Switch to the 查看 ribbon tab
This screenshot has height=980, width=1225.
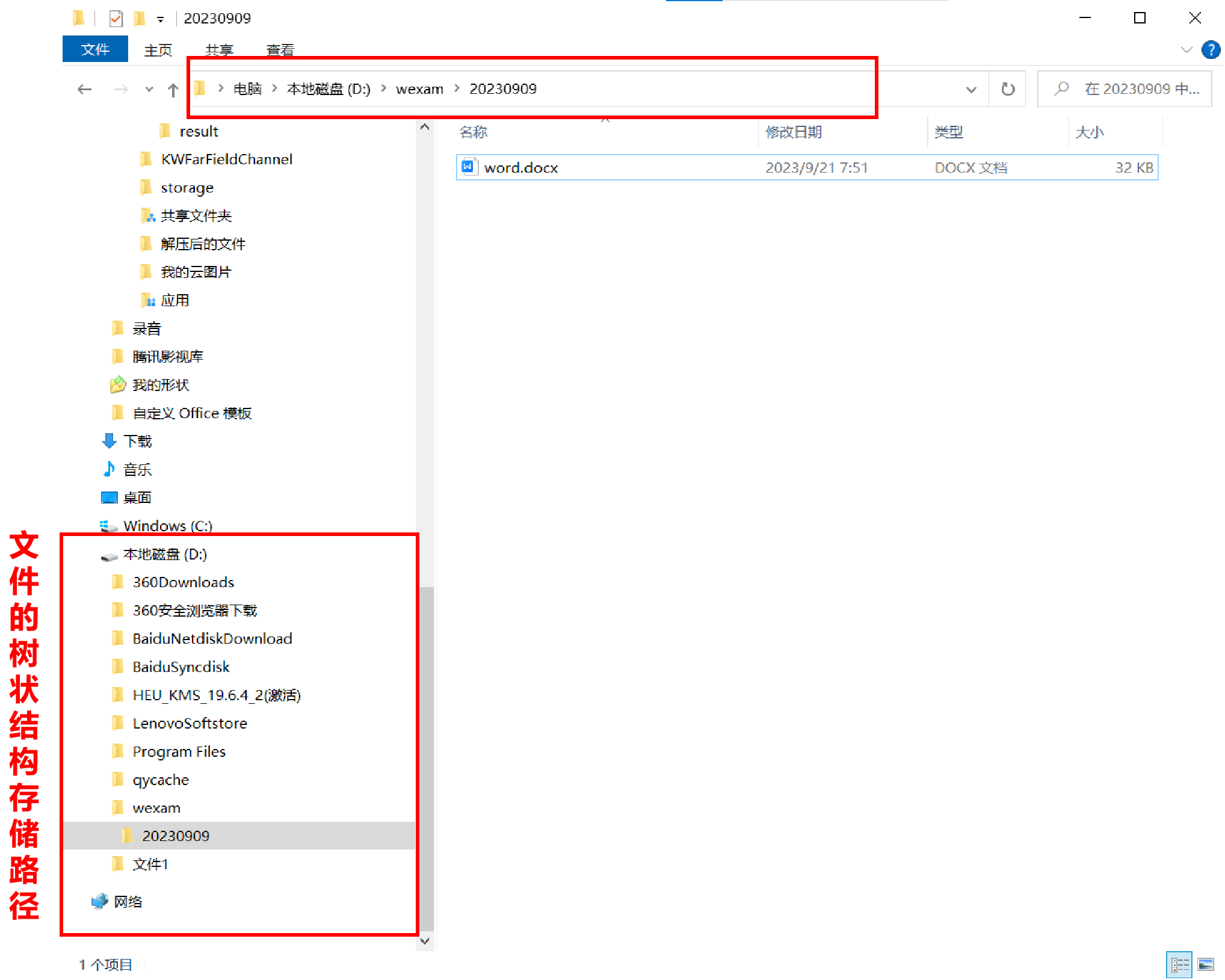(x=280, y=49)
